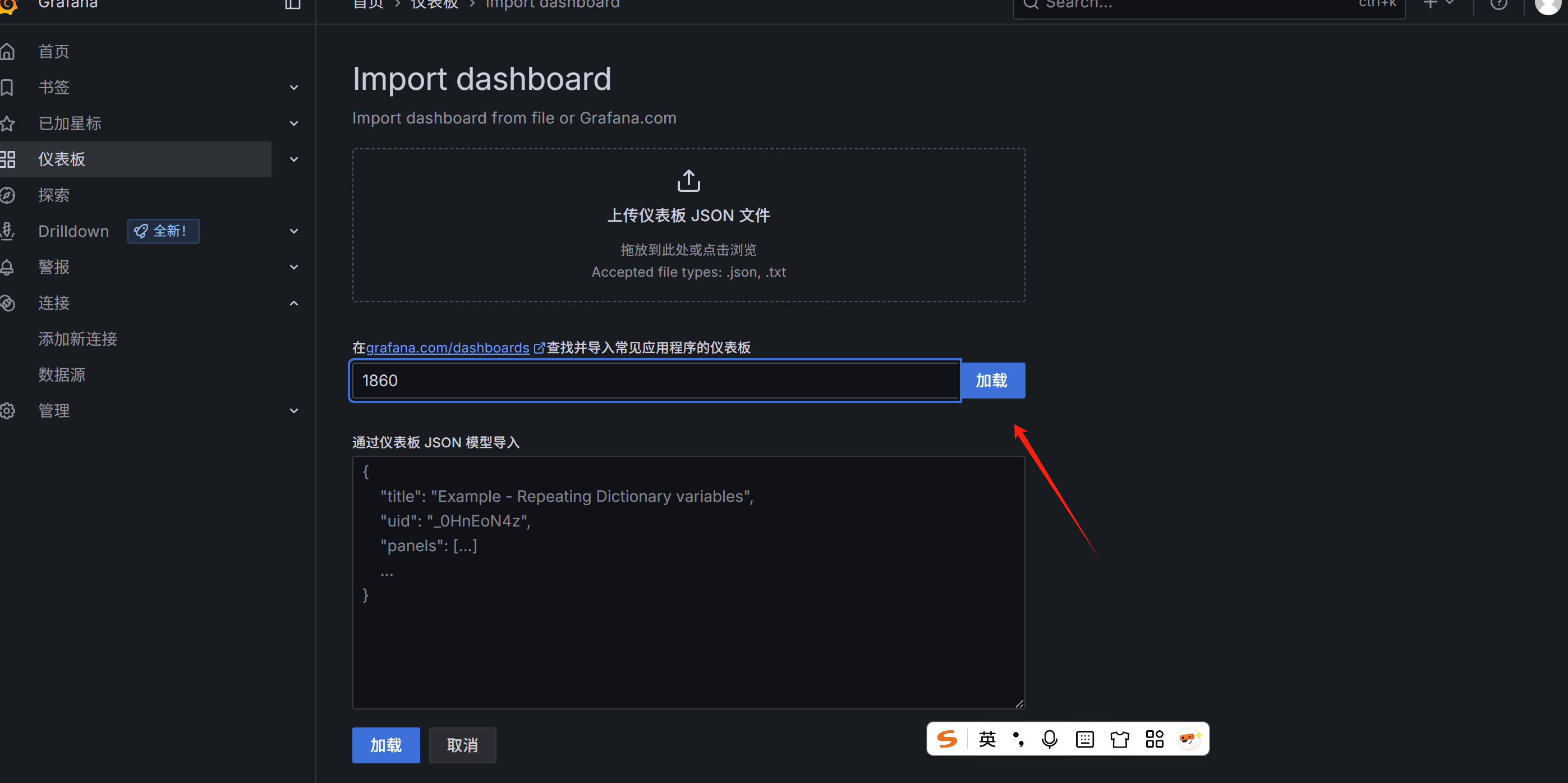Expand the 已加星标 section chevron
Viewport: 1568px width, 783px height.
pos(294,123)
